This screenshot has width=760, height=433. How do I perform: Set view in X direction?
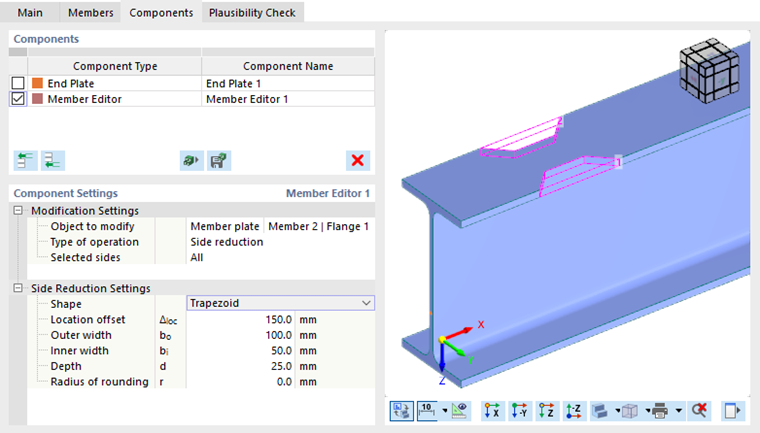(491, 411)
